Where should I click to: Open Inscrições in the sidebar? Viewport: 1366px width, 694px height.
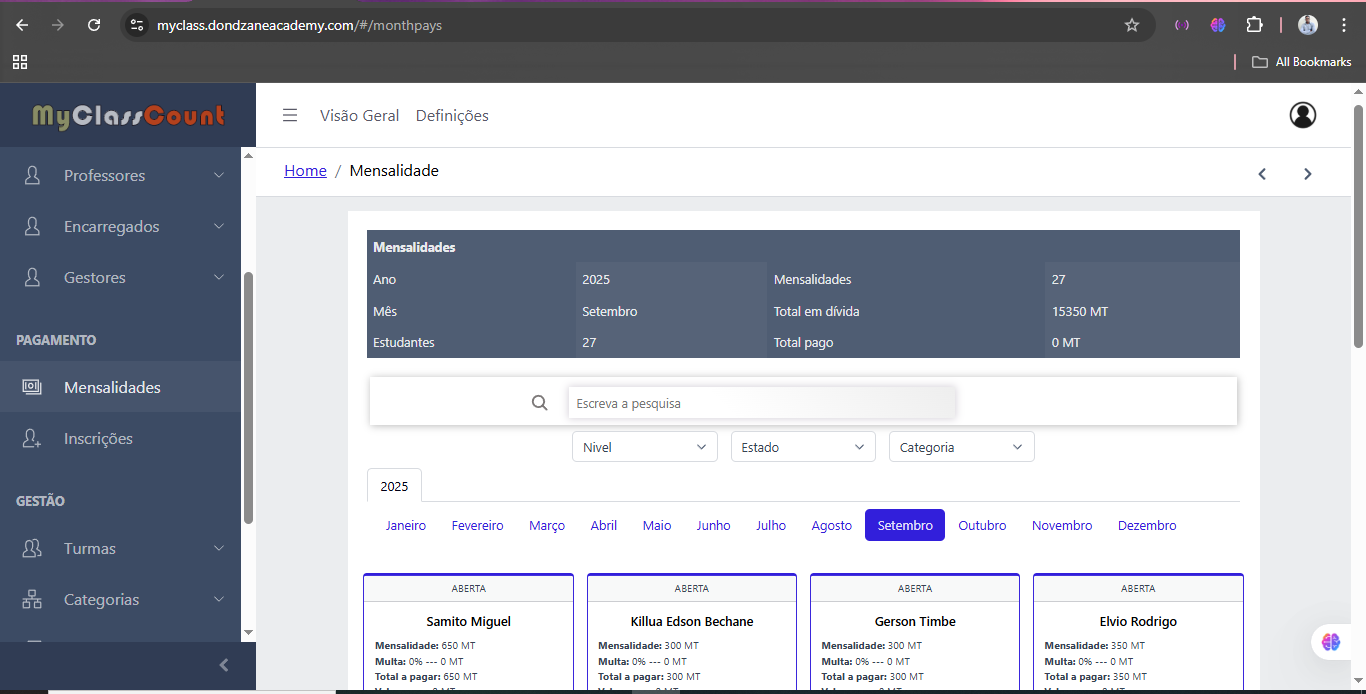98,439
